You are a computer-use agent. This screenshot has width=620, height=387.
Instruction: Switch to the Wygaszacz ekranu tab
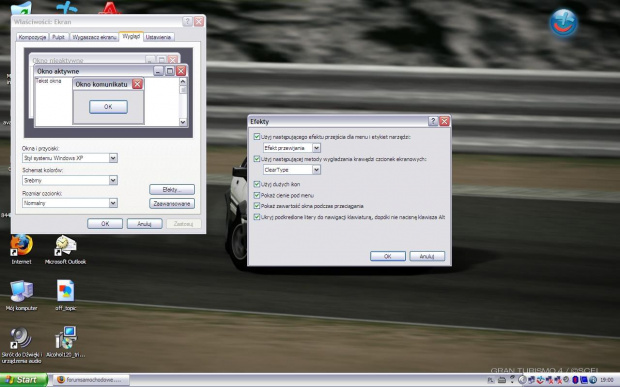coord(94,37)
